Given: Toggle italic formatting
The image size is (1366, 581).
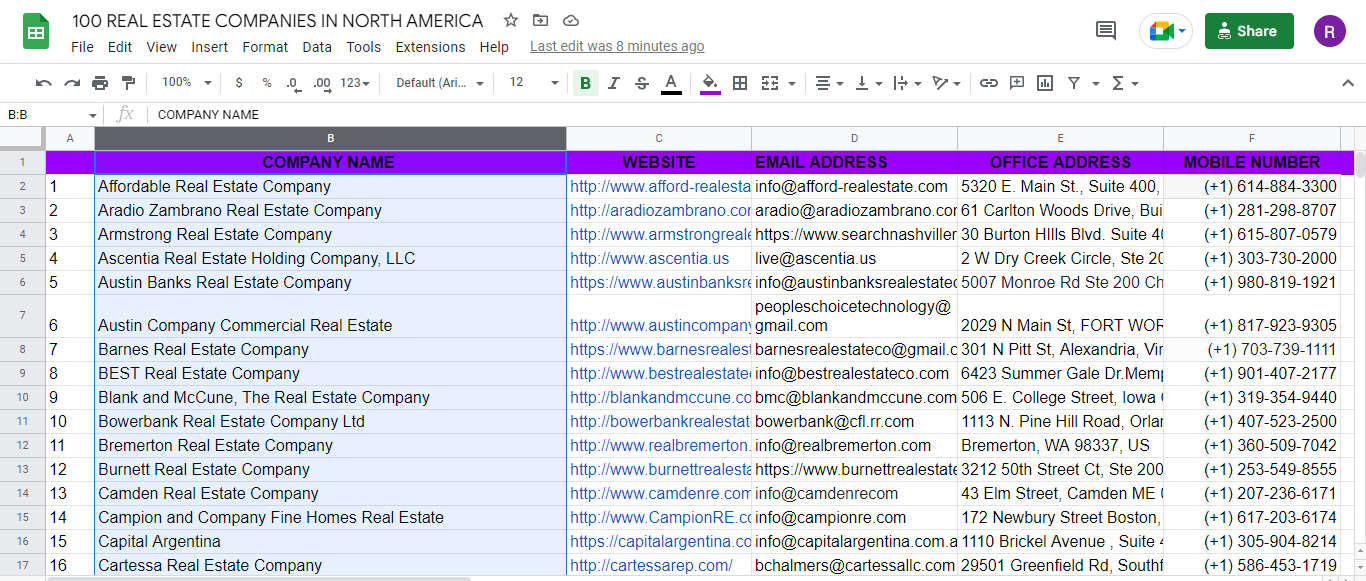Looking at the screenshot, I should (x=614, y=83).
